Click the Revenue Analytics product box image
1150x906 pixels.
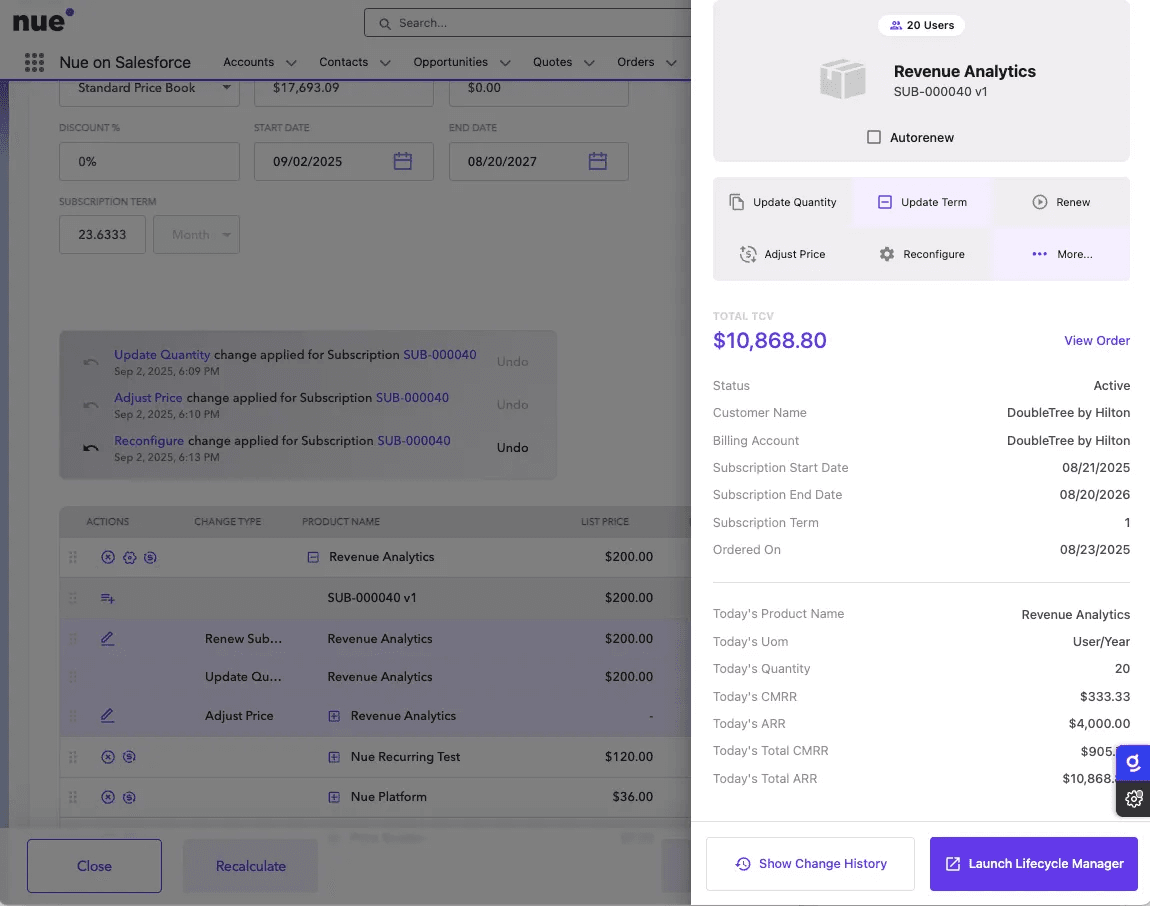tap(843, 78)
